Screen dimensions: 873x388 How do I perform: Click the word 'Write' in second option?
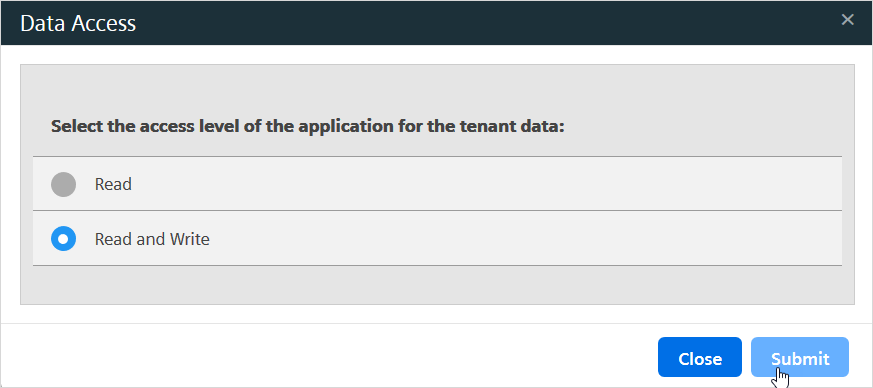[189, 239]
